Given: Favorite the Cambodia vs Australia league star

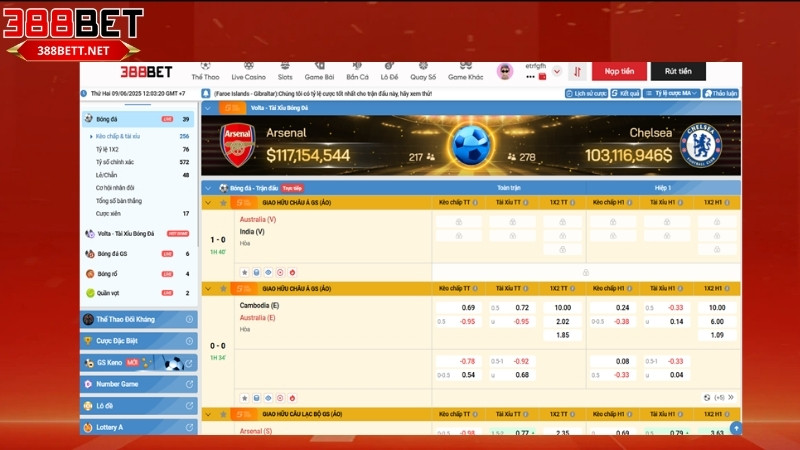Looking at the screenshot, I should pos(223,289).
